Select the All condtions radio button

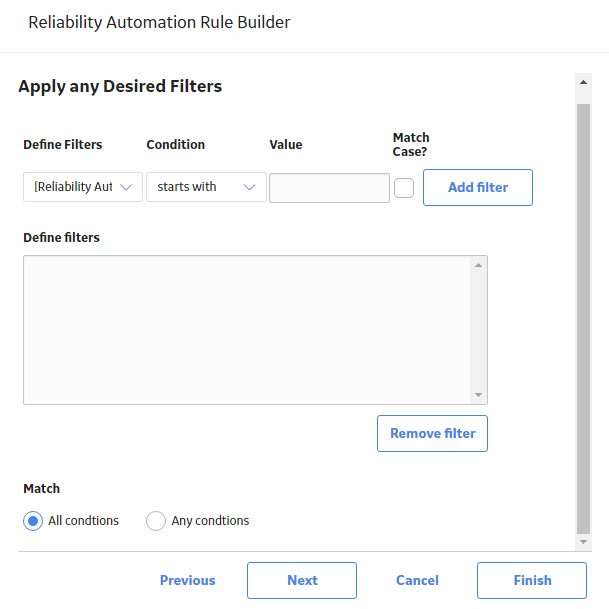[33, 520]
